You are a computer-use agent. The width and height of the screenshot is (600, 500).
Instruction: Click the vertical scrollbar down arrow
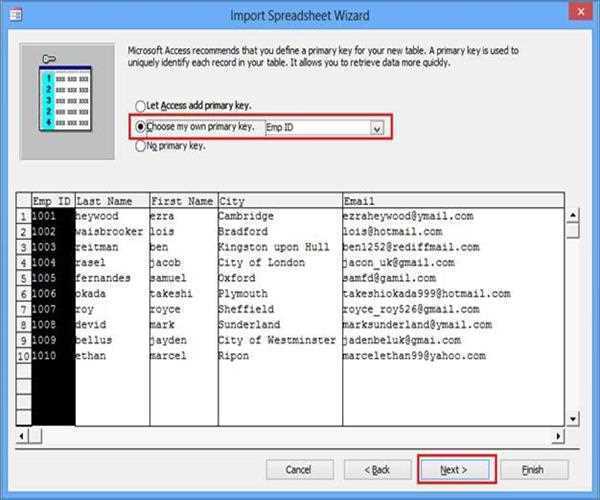(x=573, y=418)
